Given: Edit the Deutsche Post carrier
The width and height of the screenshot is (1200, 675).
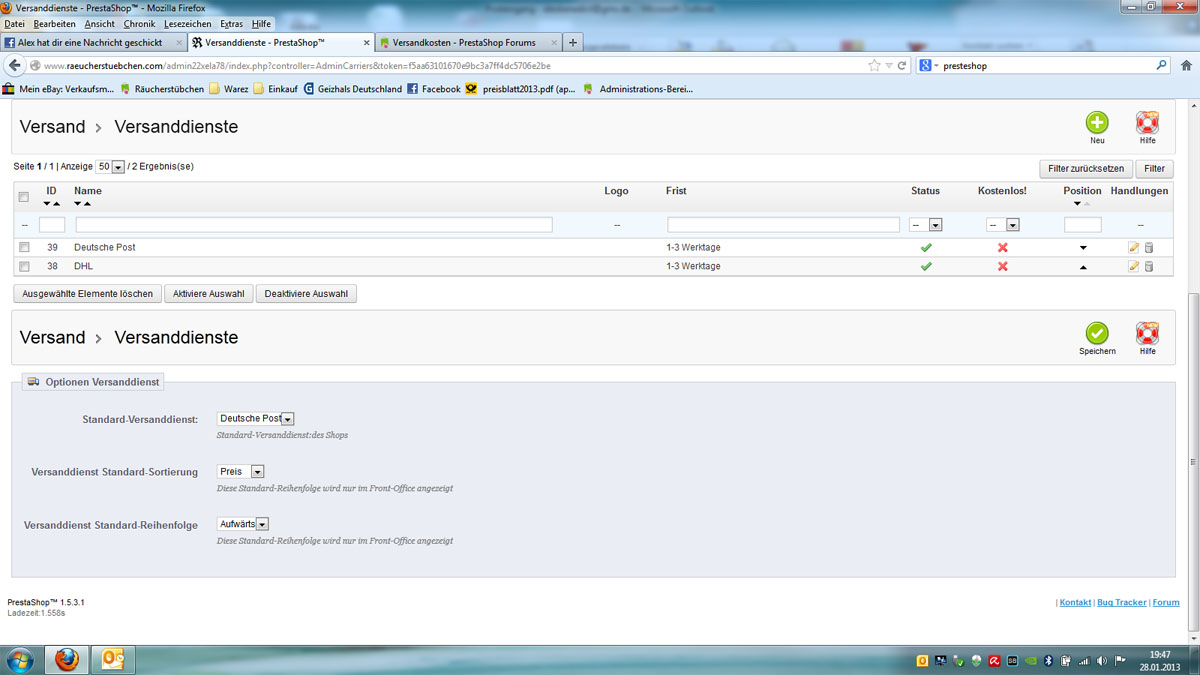Looking at the screenshot, I should [x=1133, y=247].
